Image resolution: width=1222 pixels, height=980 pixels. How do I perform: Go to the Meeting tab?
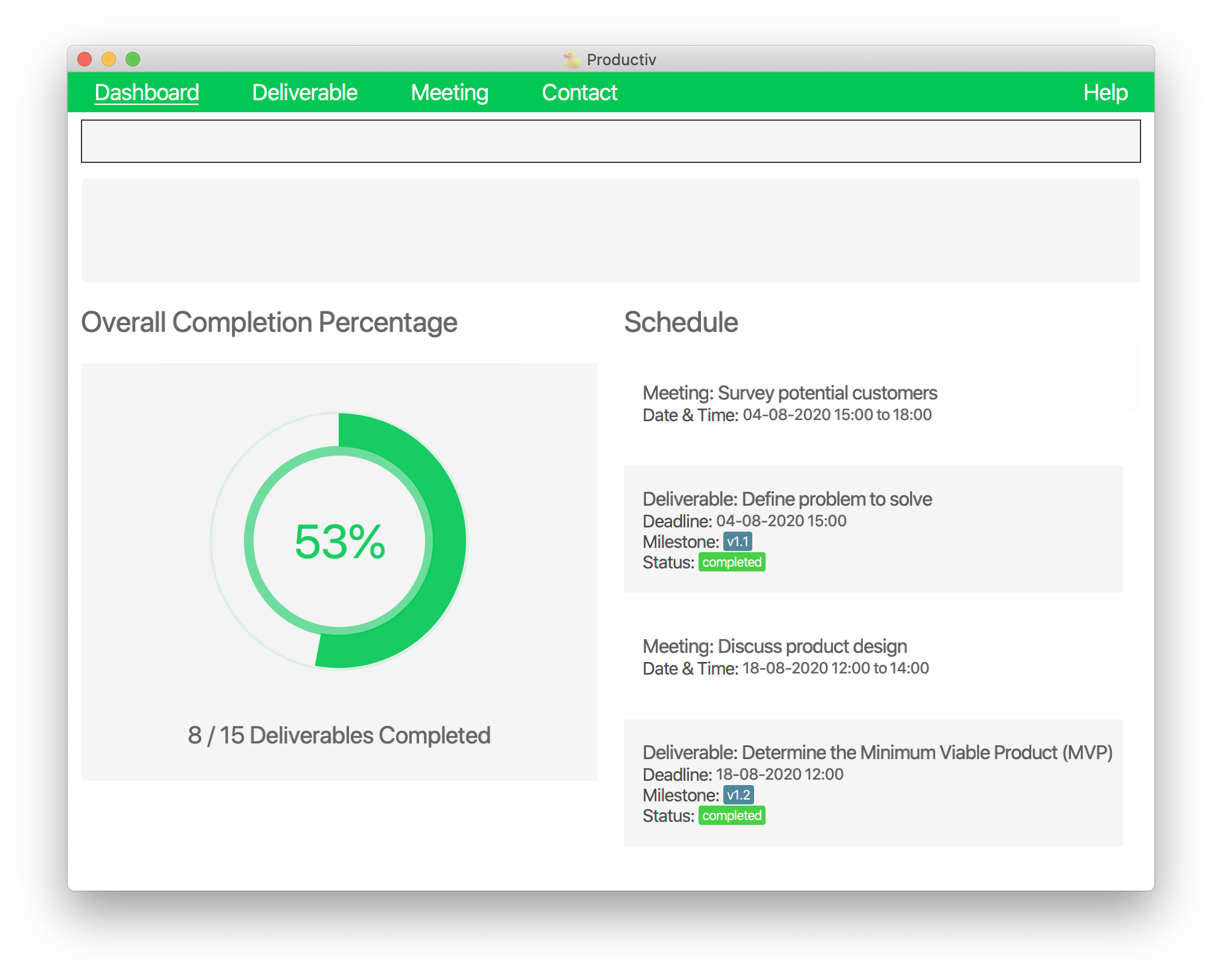coord(450,93)
